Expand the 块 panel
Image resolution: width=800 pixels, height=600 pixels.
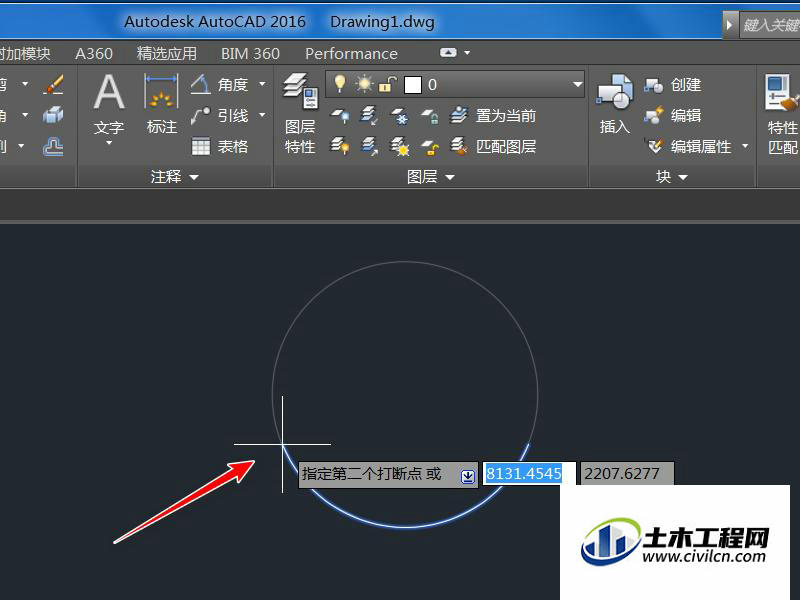pyautogui.click(x=671, y=177)
